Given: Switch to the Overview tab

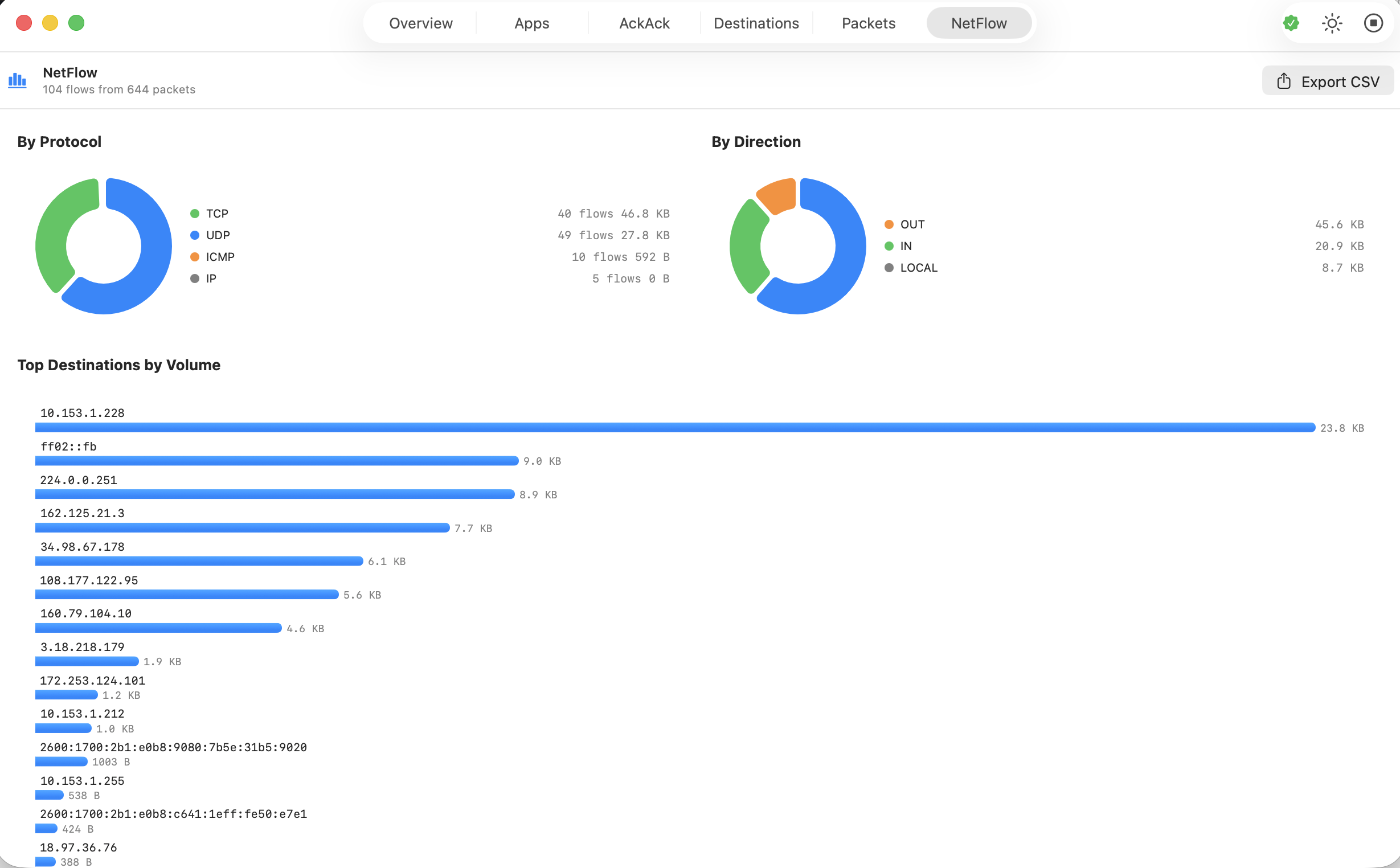Looking at the screenshot, I should click(x=421, y=23).
